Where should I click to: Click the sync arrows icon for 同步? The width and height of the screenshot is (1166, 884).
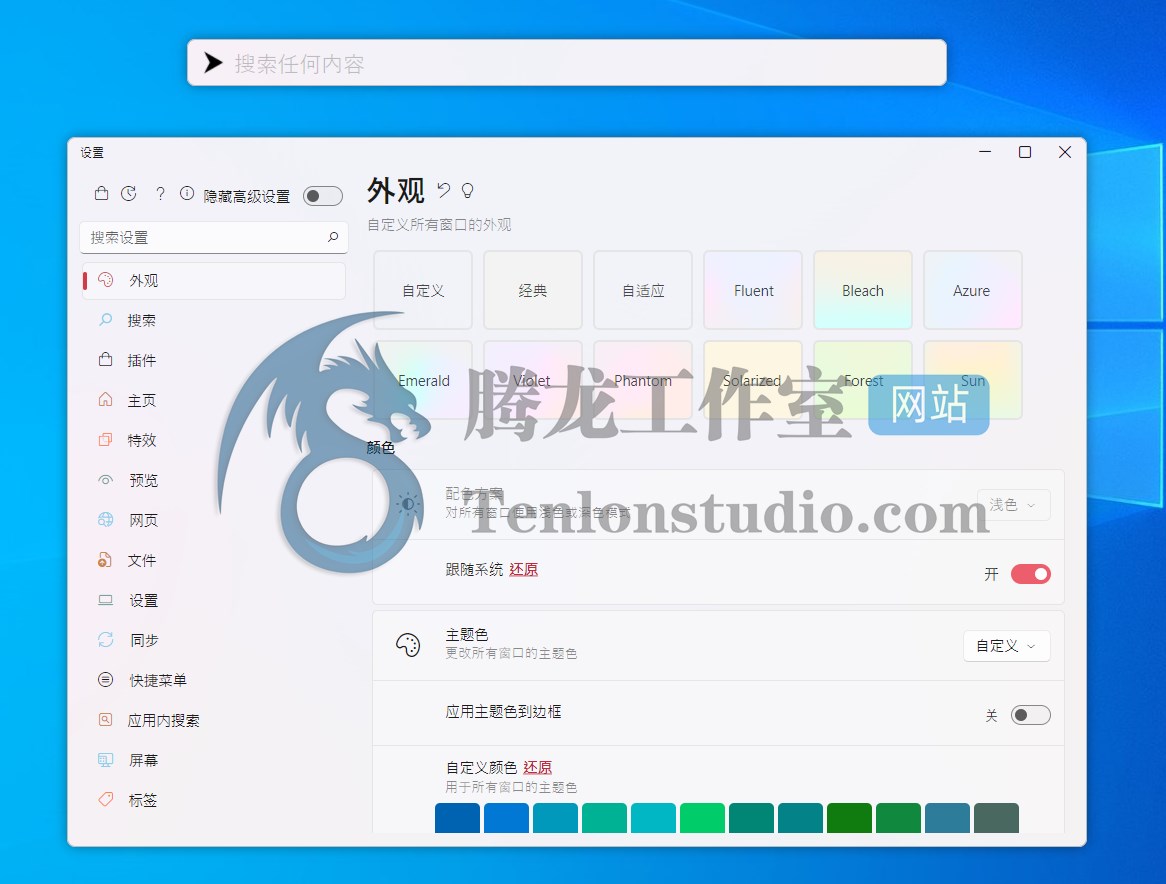pos(106,639)
